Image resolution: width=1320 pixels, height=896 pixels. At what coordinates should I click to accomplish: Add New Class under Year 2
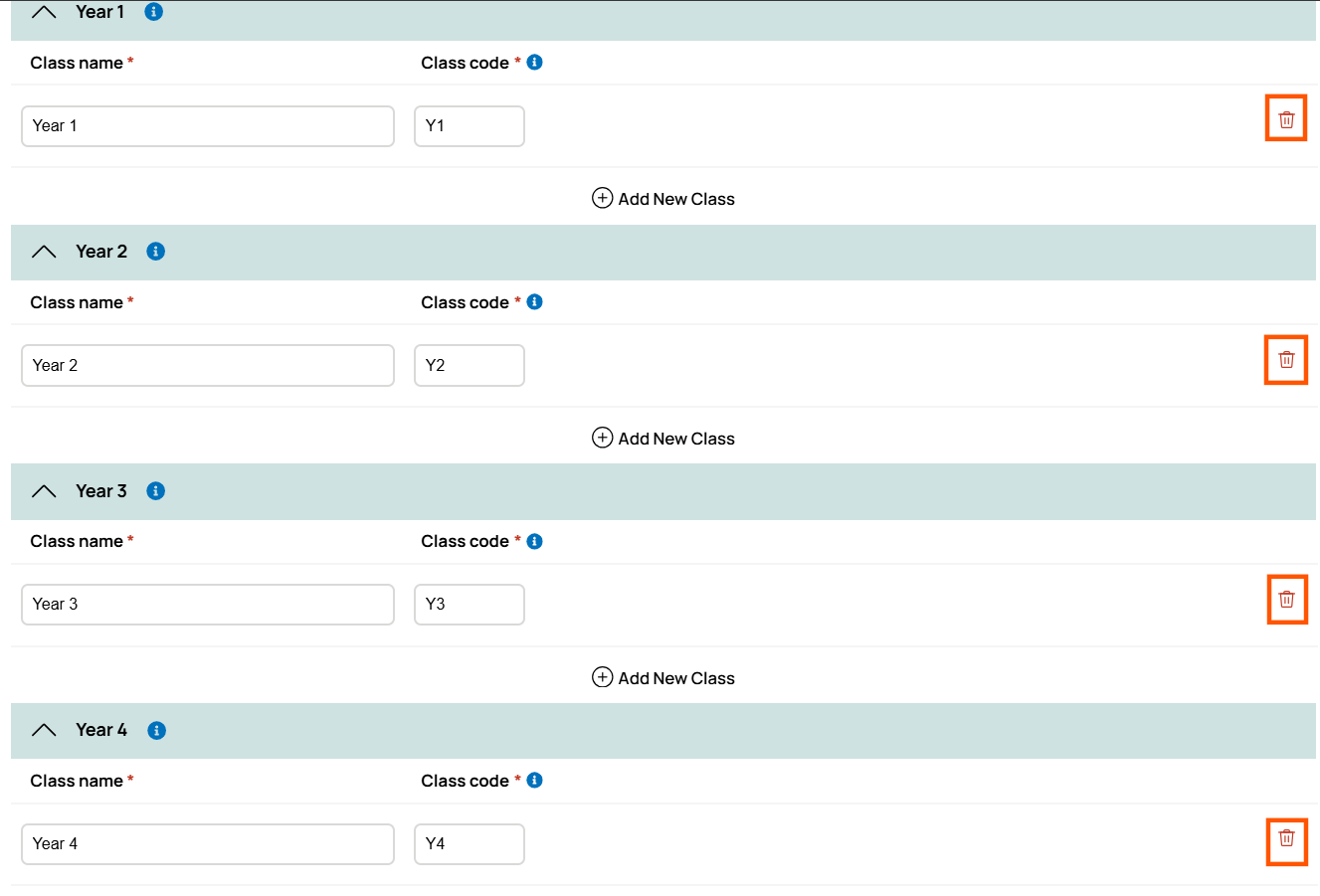coord(663,439)
